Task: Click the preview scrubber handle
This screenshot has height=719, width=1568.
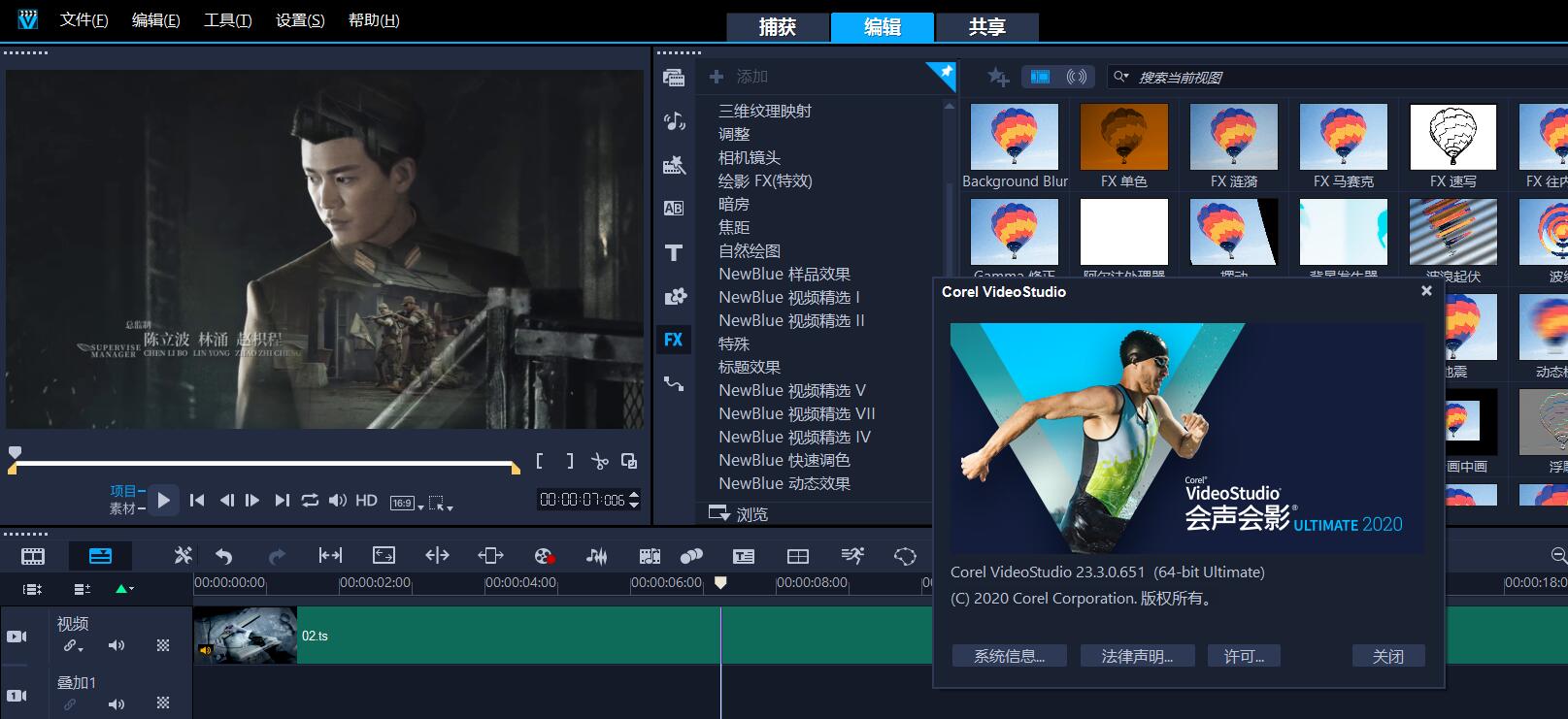Action: (15, 452)
